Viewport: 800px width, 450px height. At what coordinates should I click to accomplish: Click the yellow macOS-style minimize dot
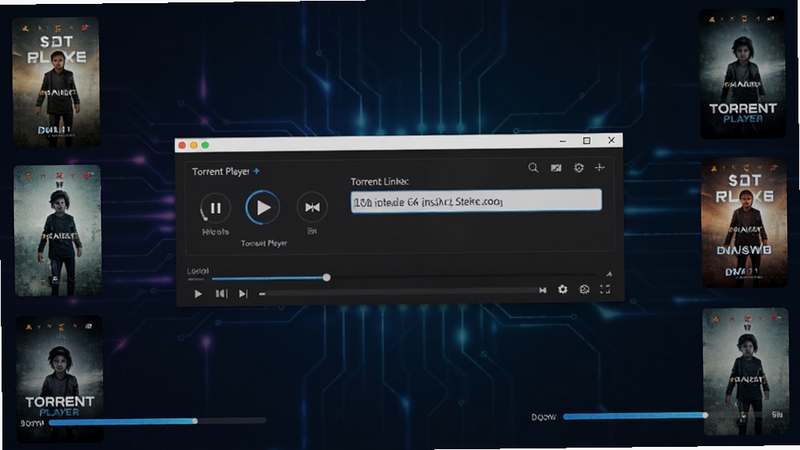(x=193, y=145)
